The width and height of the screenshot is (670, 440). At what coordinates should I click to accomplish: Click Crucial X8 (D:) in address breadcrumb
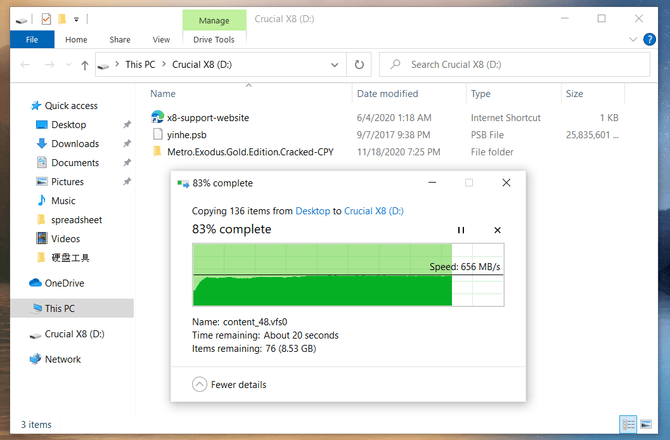(202, 65)
